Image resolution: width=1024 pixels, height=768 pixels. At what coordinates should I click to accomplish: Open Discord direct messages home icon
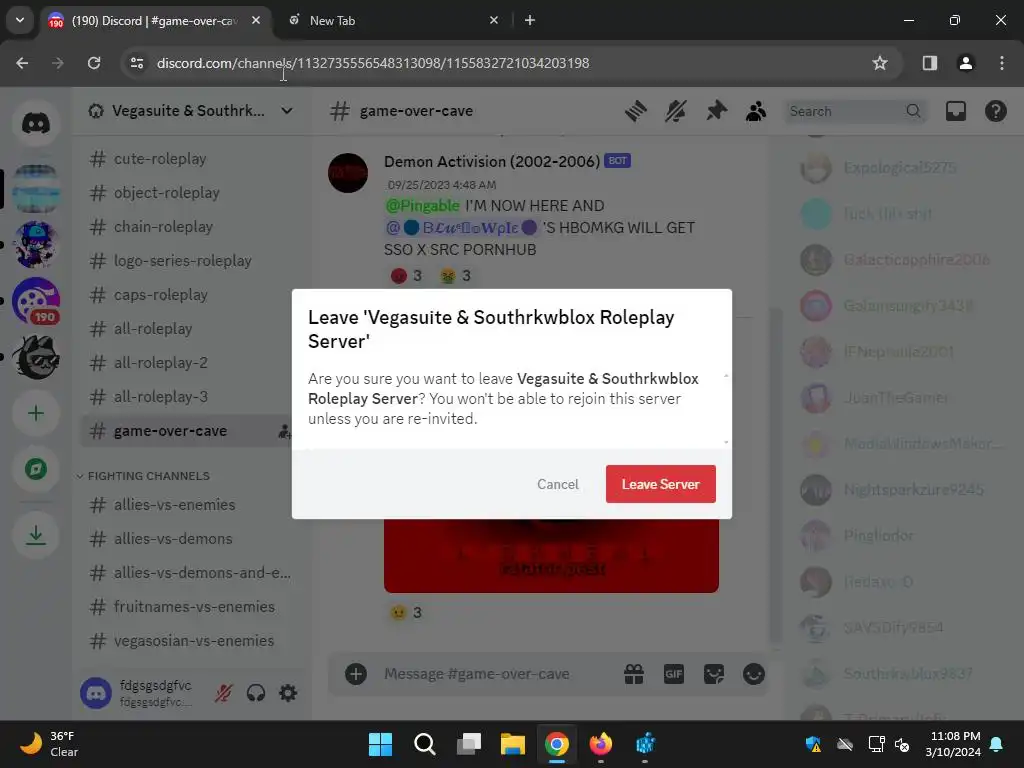(36, 123)
